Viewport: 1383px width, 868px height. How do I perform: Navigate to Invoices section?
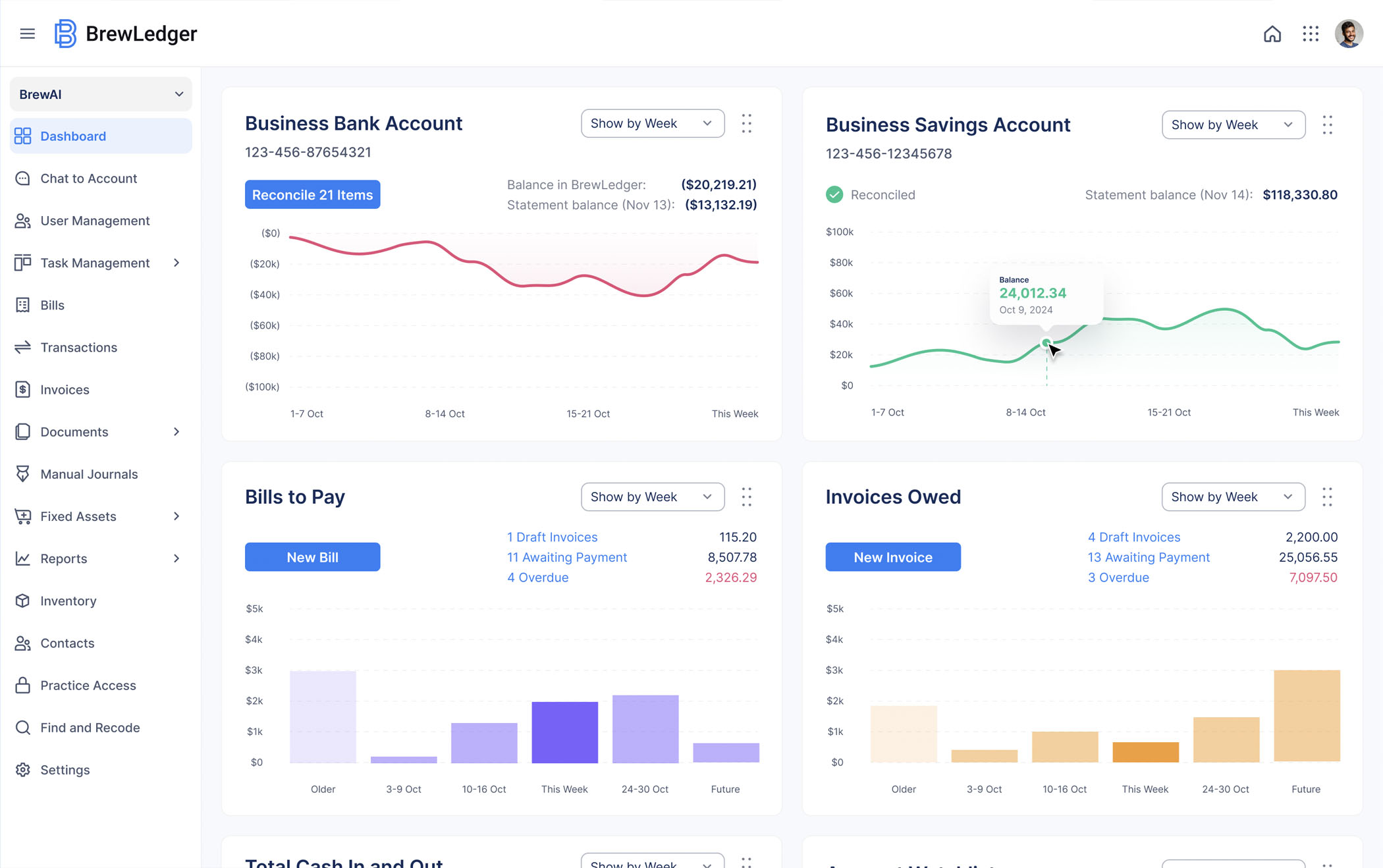click(x=64, y=389)
